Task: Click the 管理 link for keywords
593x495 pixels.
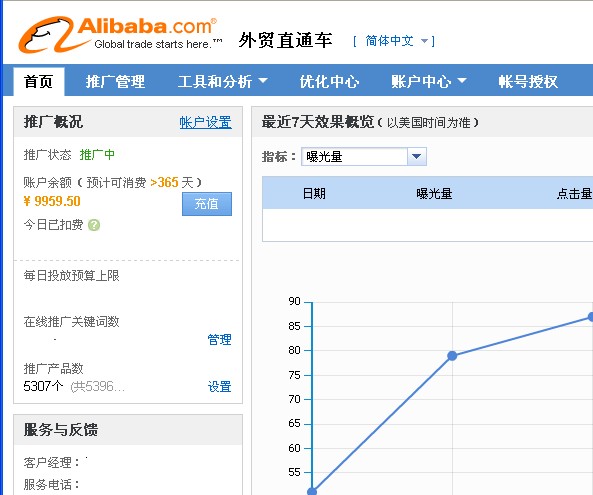Action: [219, 340]
